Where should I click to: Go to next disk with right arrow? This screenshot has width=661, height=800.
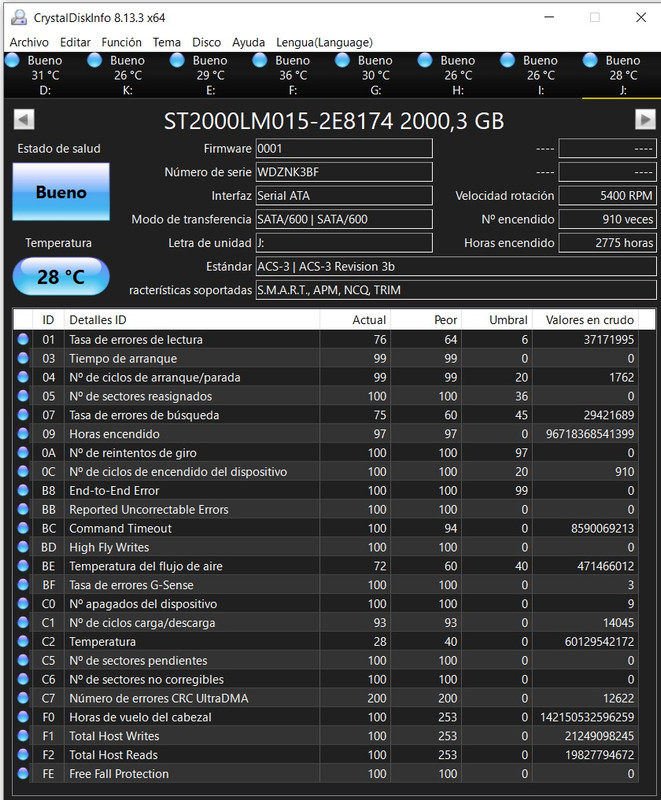(645, 120)
